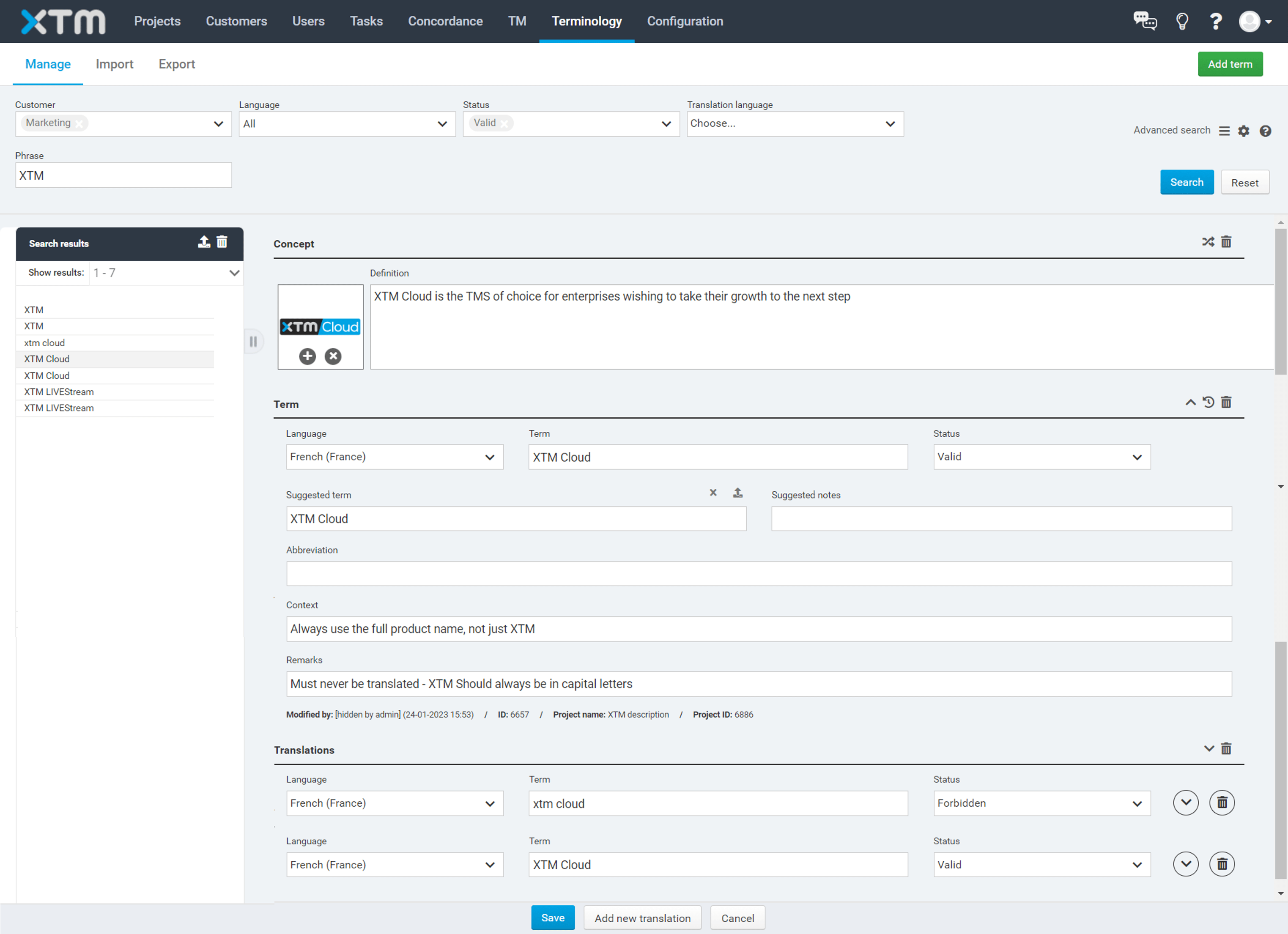This screenshot has width=1288, height=934.
Task: Click the blue Search button
Action: click(1187, 182)
